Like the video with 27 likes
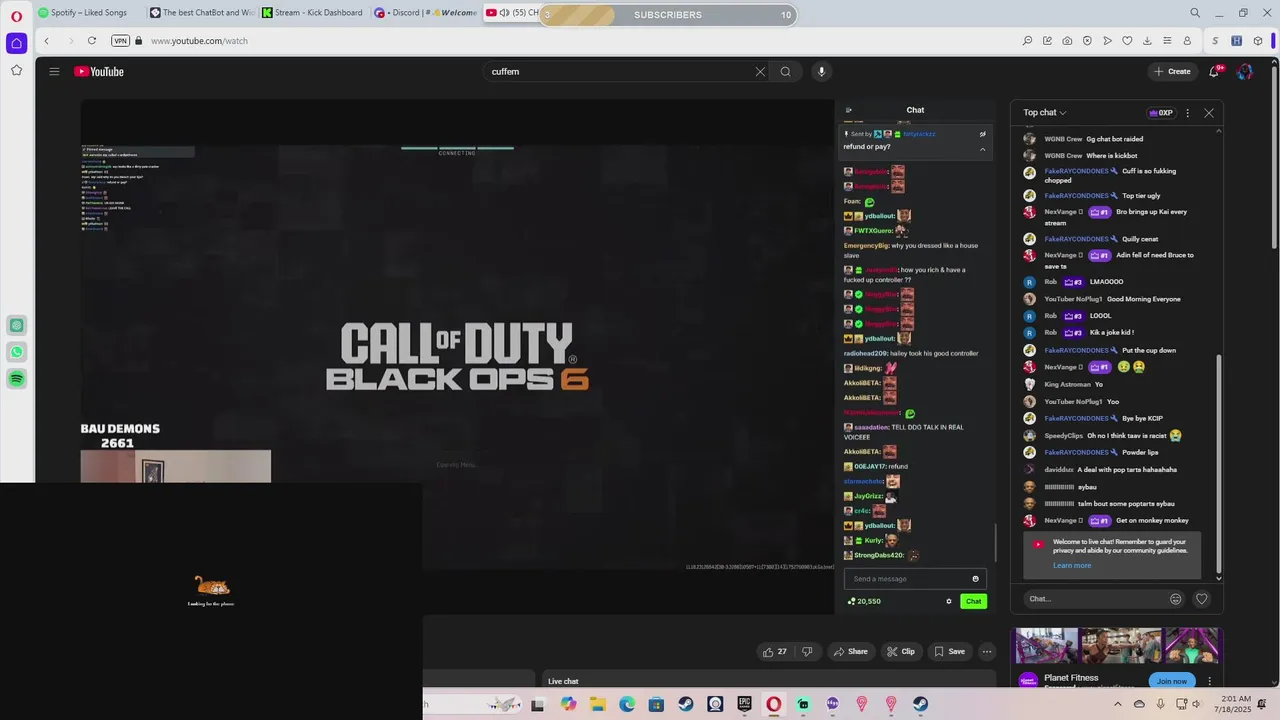Viewport: 1280px width, 720px height. pyautogui.click(x=774, y=652)
